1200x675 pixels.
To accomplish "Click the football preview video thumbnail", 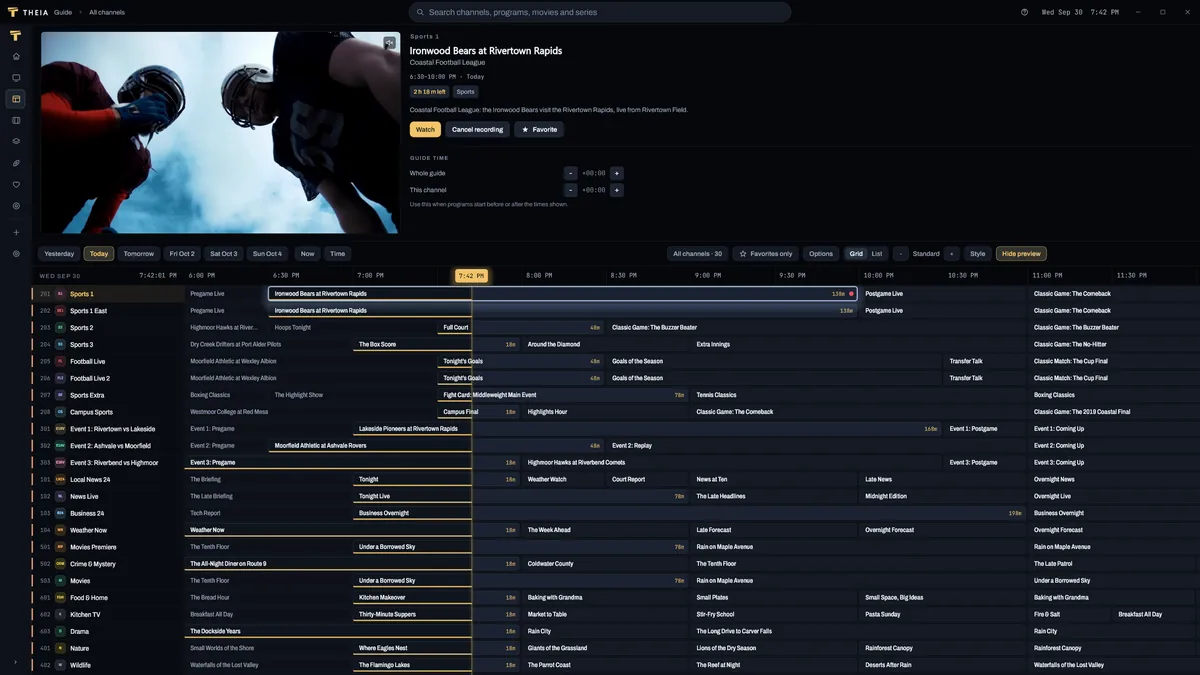I will [220, 133].
